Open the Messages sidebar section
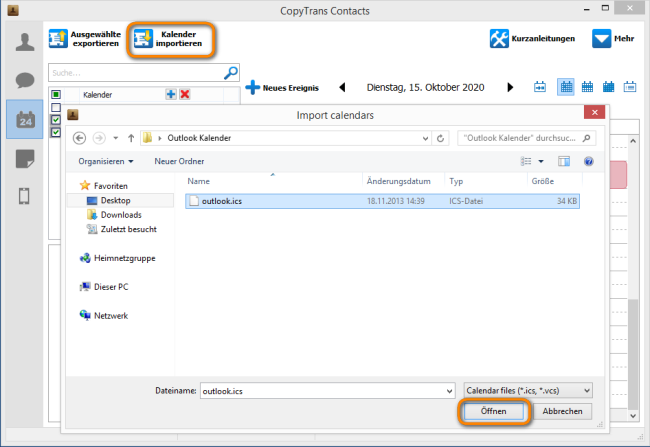This screenshot has width=650, height=447. tap(24, 80)
